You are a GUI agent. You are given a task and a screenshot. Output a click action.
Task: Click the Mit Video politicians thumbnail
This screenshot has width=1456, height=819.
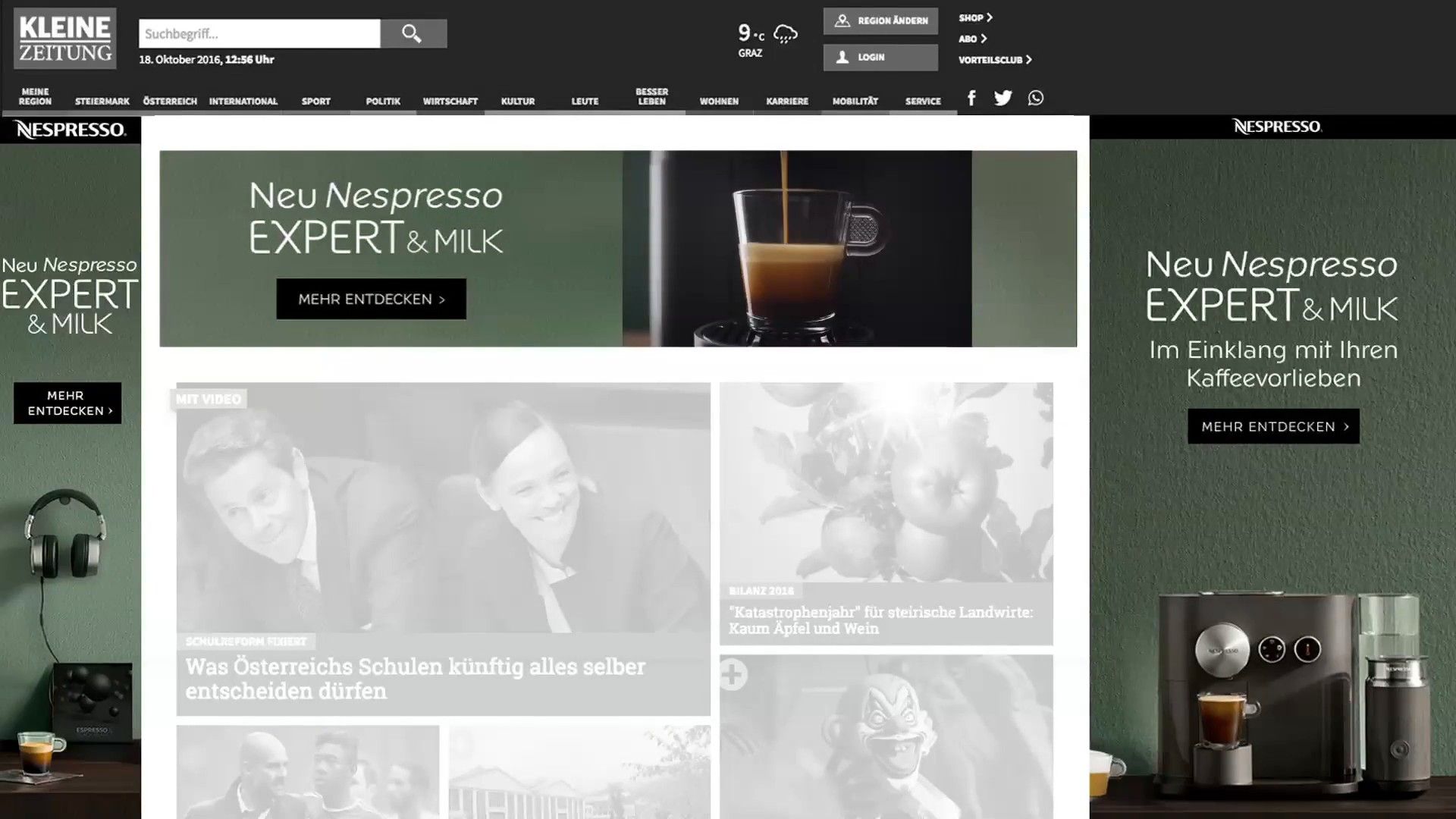[x=444, y=507]
